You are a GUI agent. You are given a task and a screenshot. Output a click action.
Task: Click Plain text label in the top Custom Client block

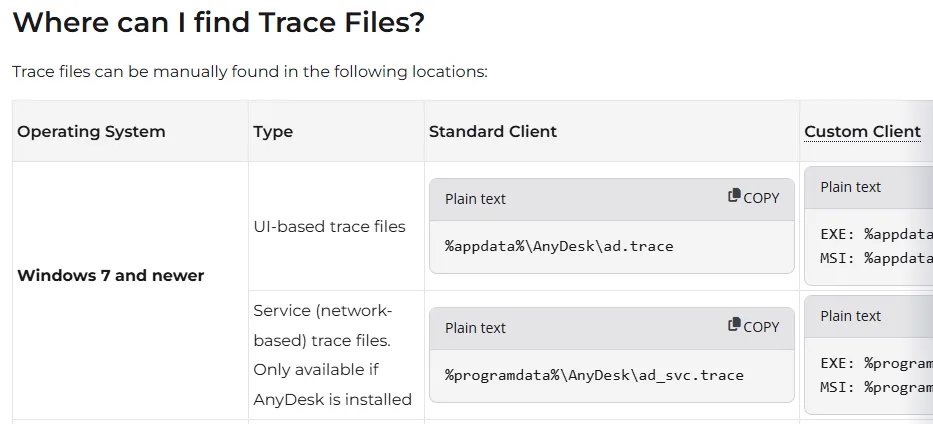850,186
